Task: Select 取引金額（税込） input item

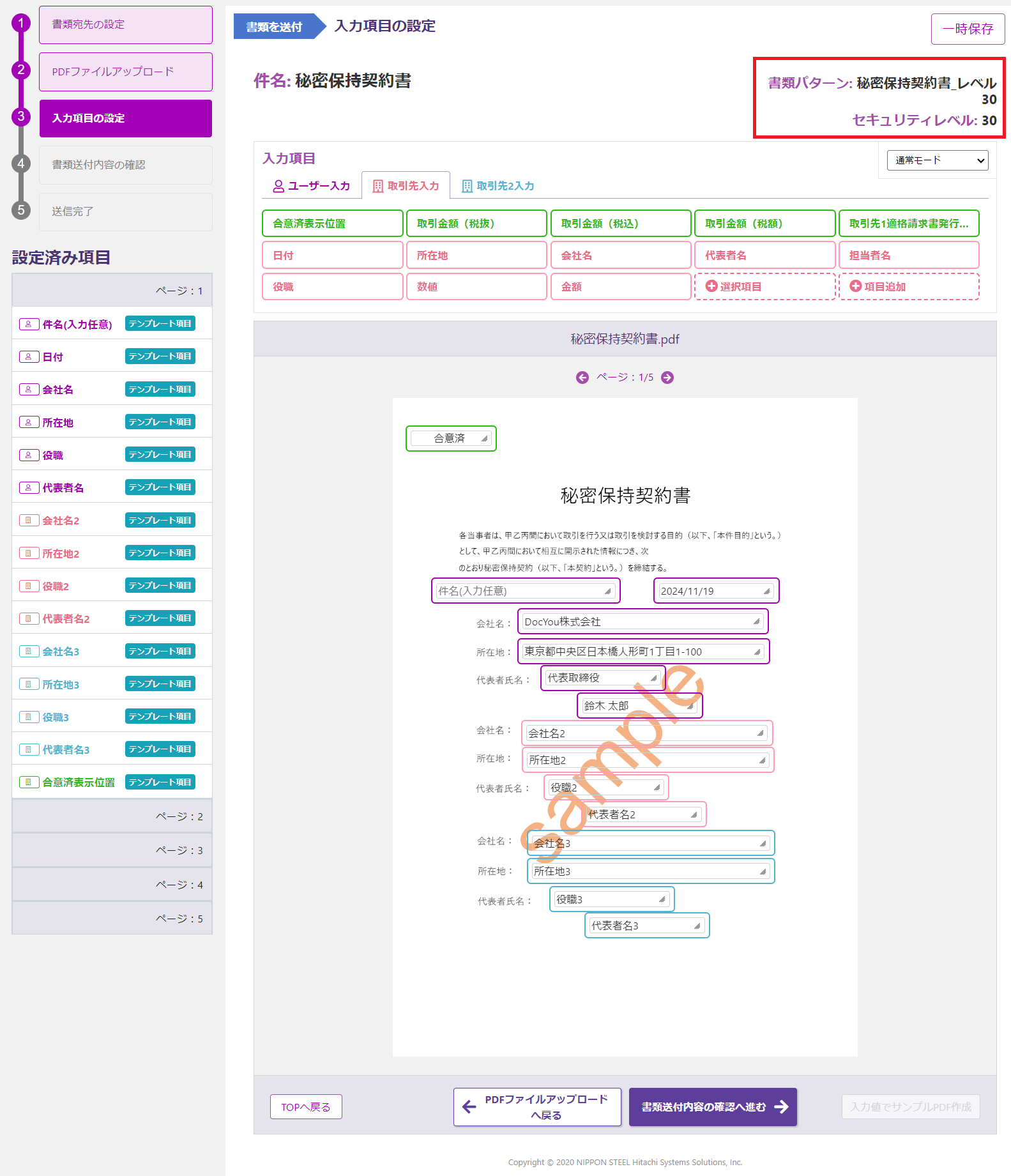Action: click(x=620, y=224)
